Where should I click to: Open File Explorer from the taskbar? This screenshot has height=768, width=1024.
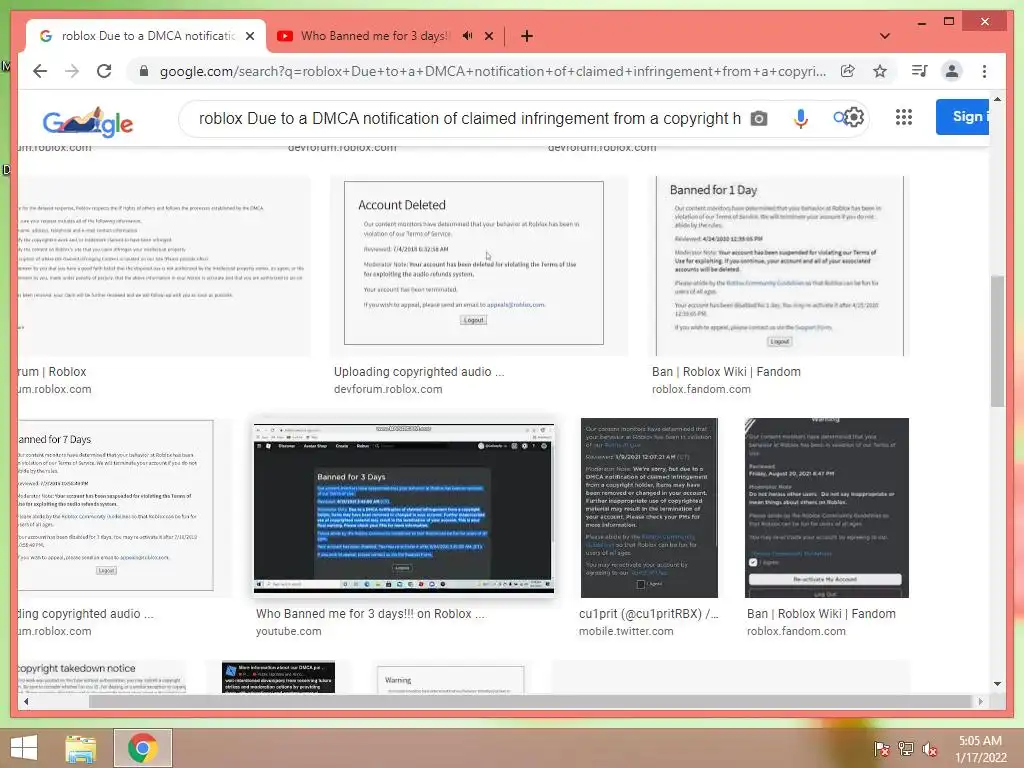(81, 748)
